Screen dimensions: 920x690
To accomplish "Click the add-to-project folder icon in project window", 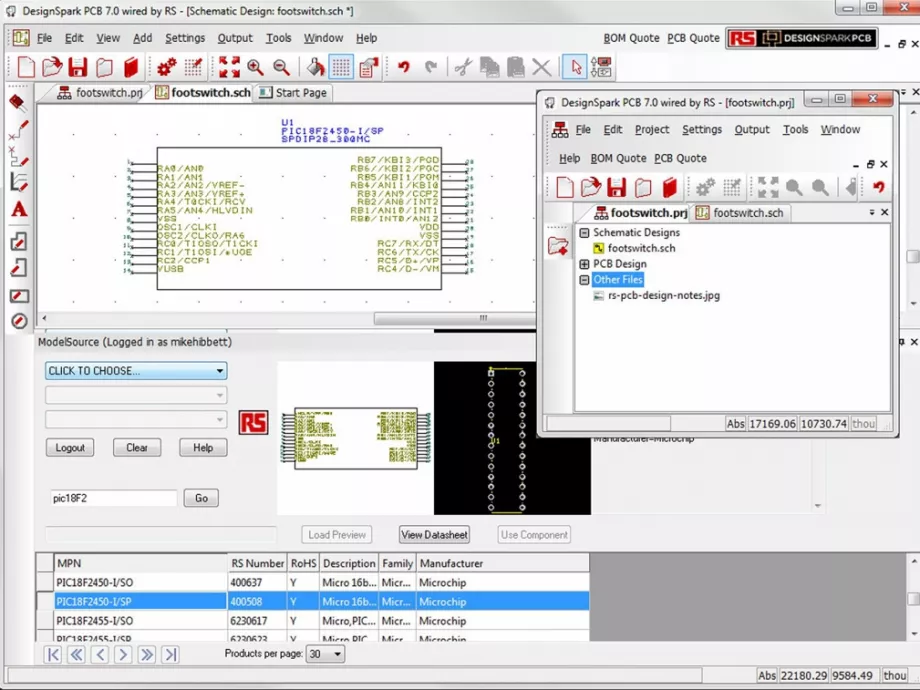I will click(557, 246).
